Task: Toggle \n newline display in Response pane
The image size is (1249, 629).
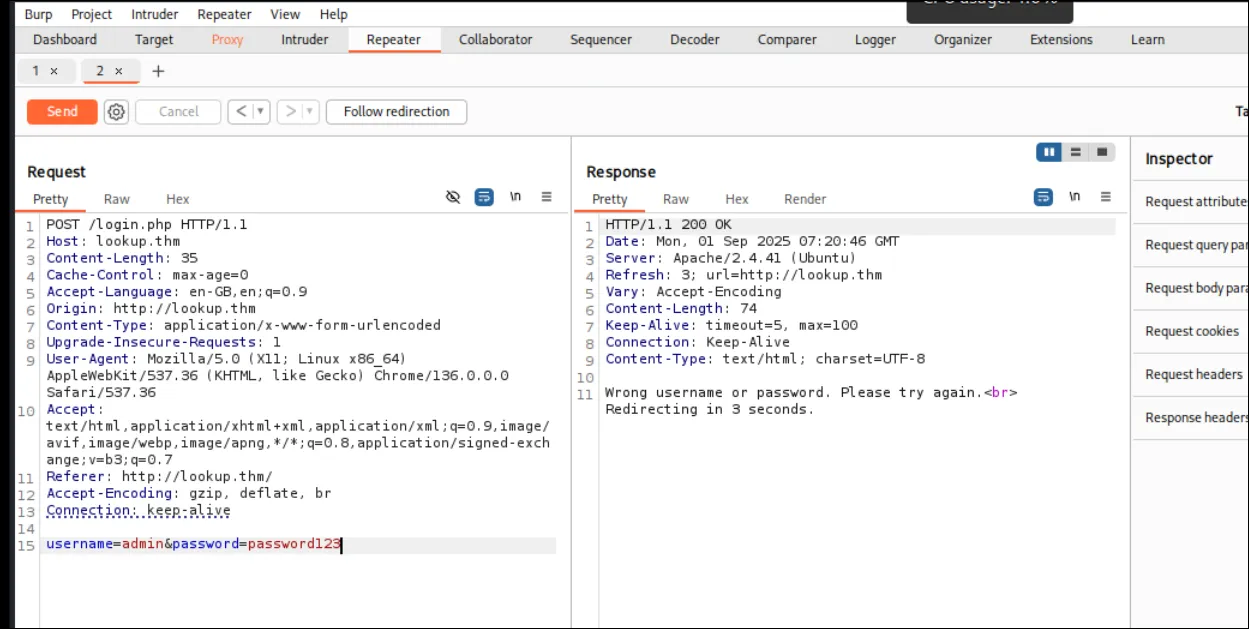Action: click(1074, 197)
